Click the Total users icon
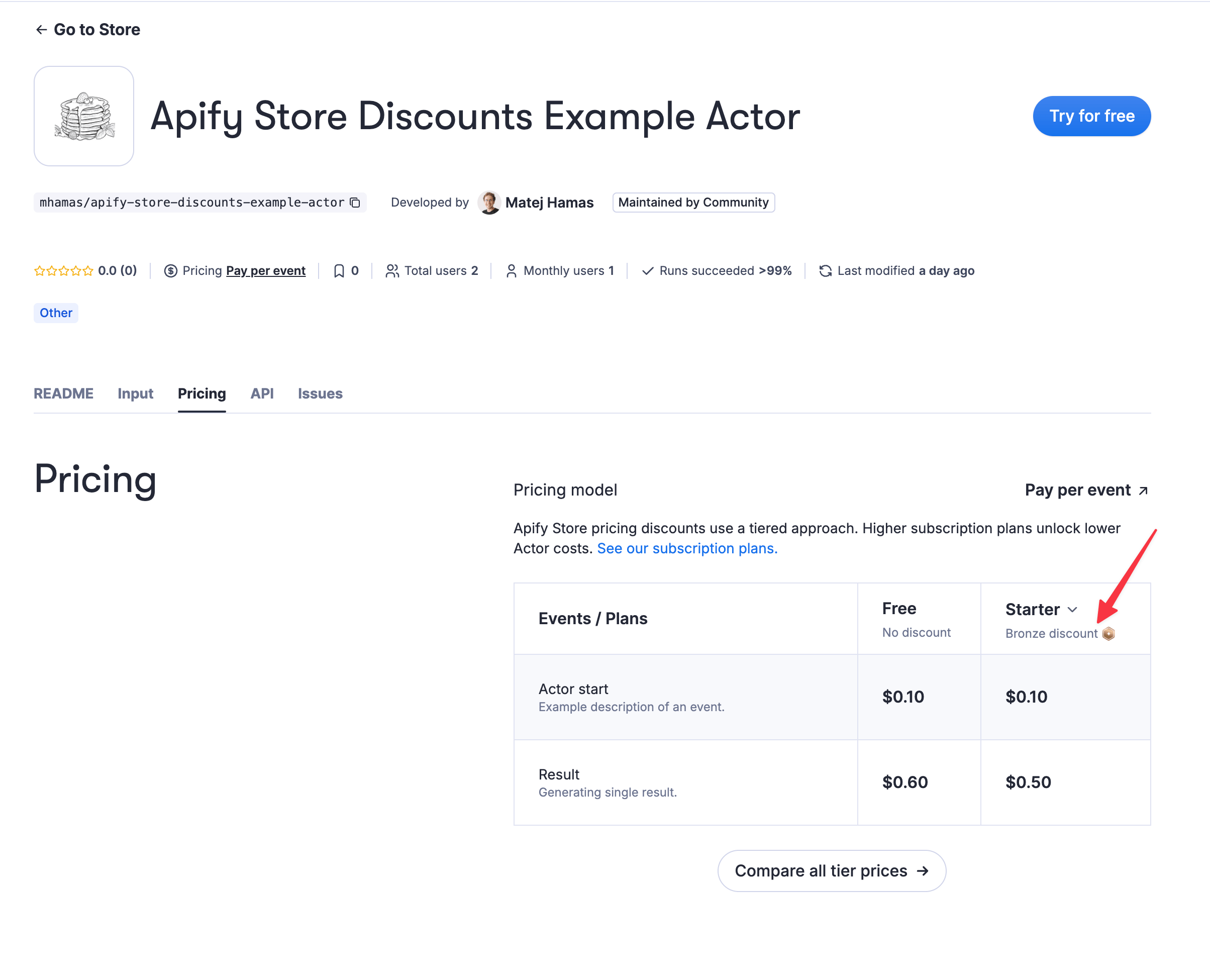This screenshot has width=1210, height=980. click(x=392, y=270)
